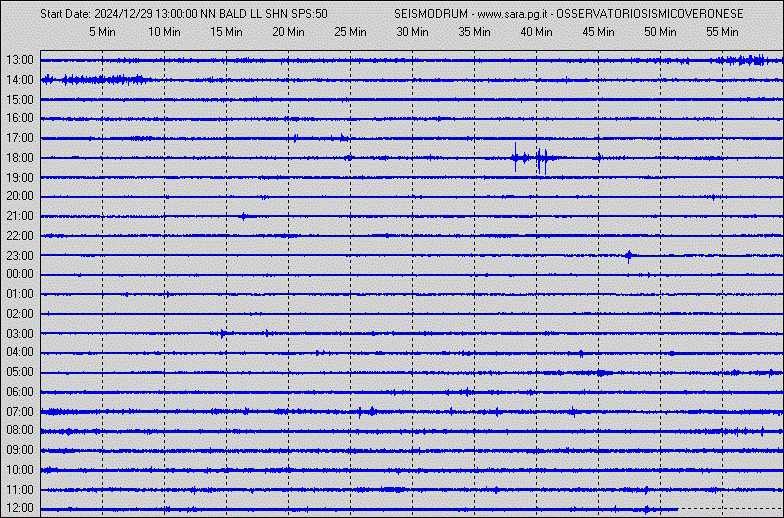Click the 13:00 hour row label

click(x=20, y=60)
